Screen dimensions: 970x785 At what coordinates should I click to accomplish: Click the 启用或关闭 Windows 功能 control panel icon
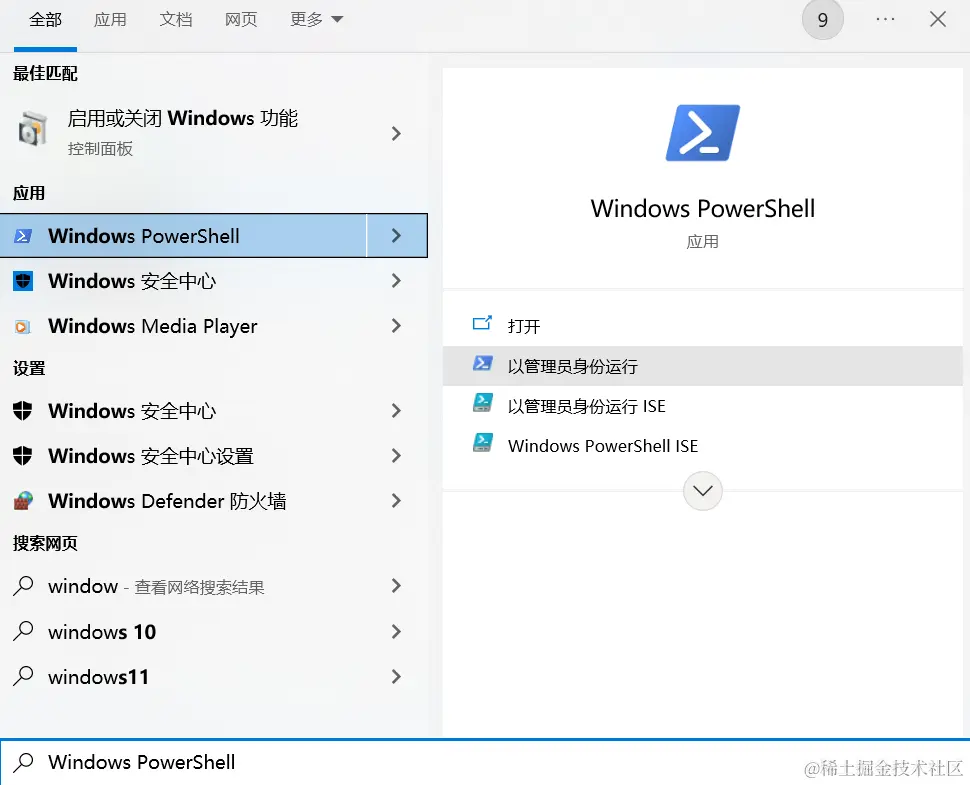point(32,129)
